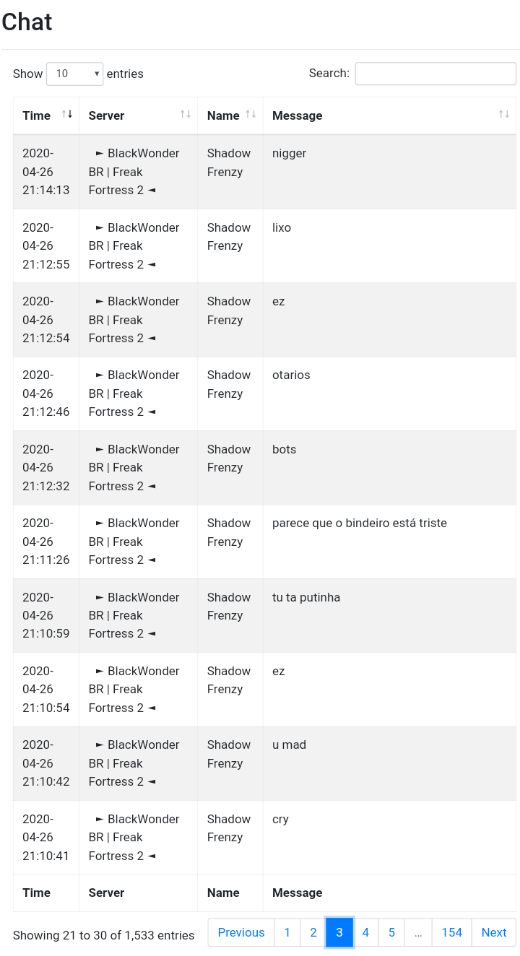
Task: Select the row timestamped 21:11:26
Action: pos(265,541)
